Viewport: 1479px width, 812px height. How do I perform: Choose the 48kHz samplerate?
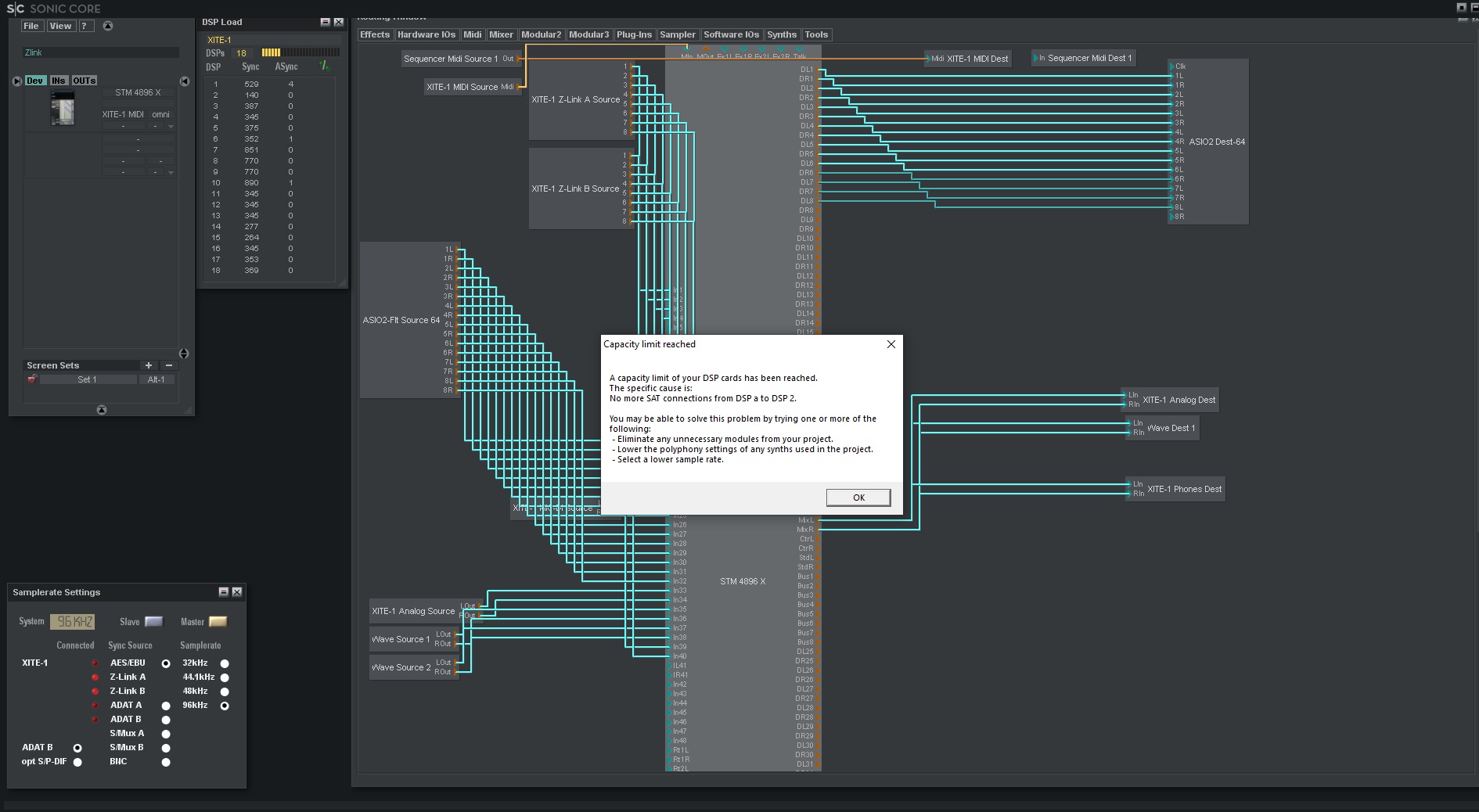[x=225, y=692]
